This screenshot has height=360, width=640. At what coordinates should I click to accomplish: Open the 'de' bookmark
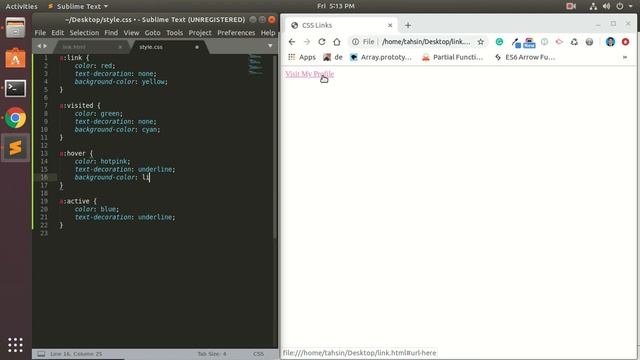[x=333, y=57]
